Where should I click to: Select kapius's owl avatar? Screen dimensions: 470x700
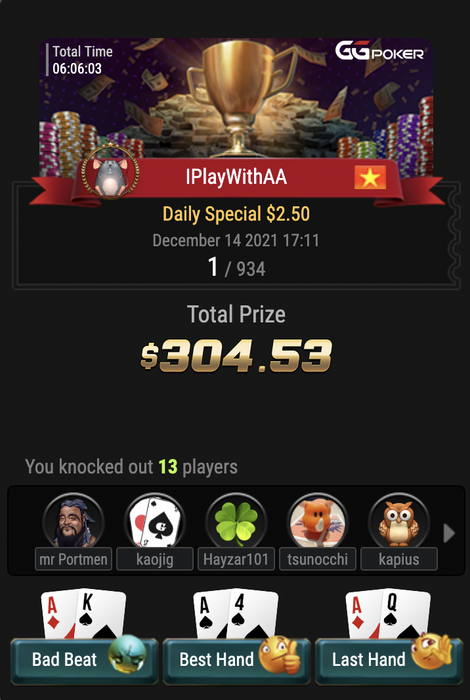click(399, 521)
